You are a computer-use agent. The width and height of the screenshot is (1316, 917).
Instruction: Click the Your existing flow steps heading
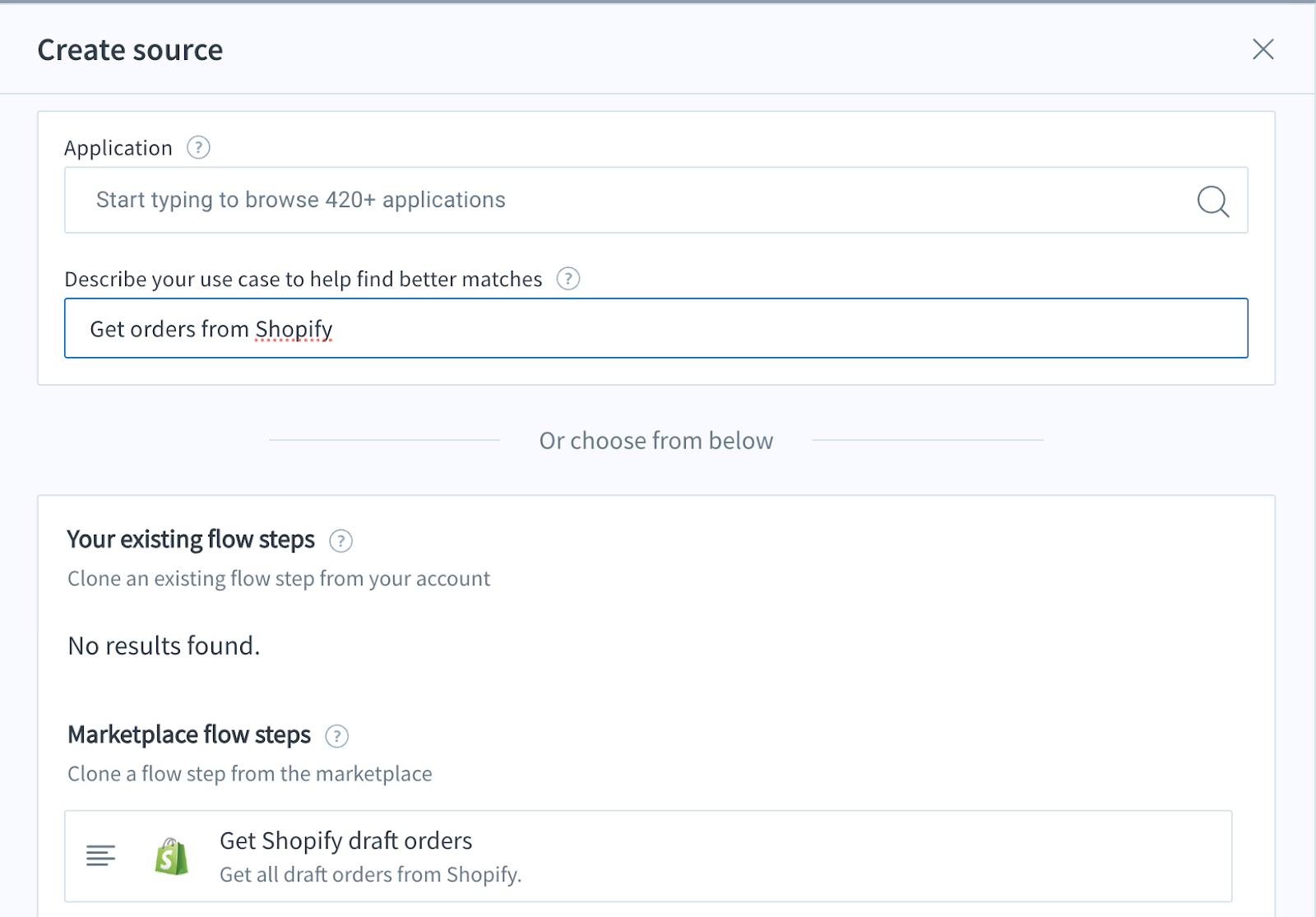click(x=191, y=540)
